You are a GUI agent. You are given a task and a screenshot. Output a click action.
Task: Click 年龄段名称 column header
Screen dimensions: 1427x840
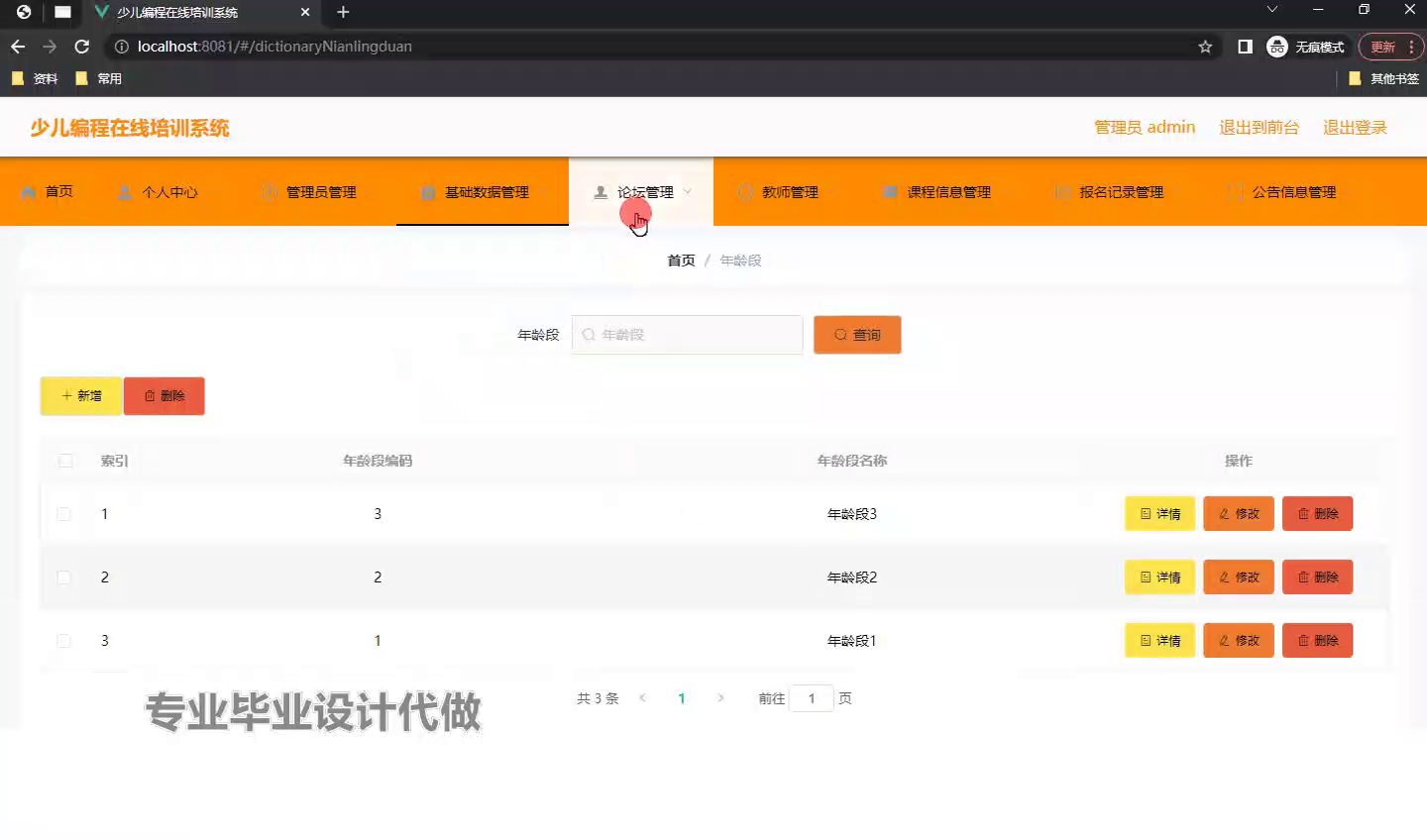point(852,461)
